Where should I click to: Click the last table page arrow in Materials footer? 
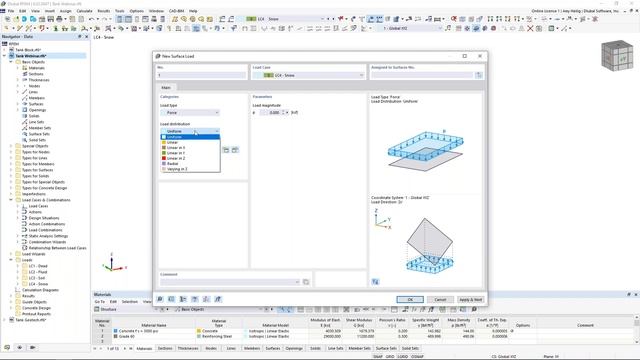click(x=131, y=349)
